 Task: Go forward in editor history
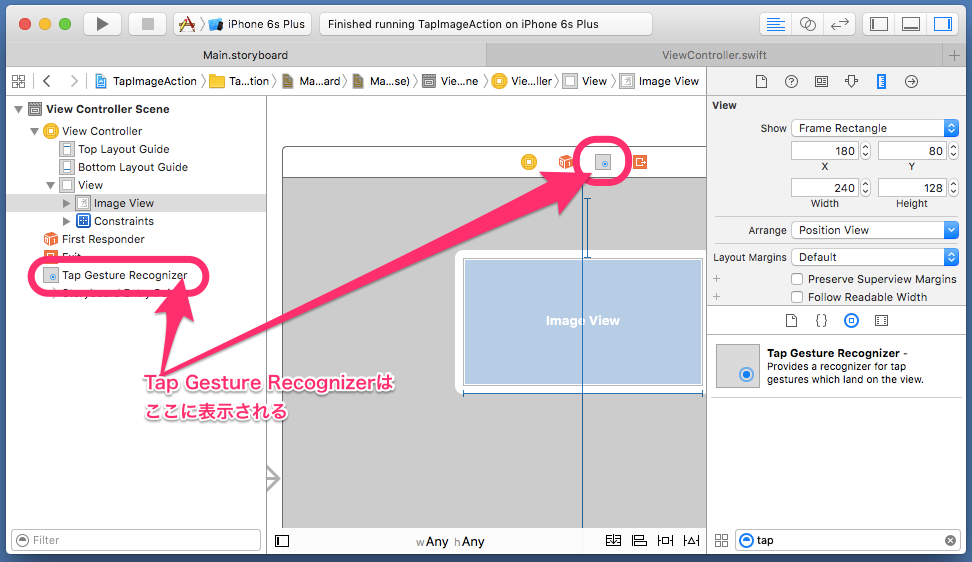coord(74,81)
